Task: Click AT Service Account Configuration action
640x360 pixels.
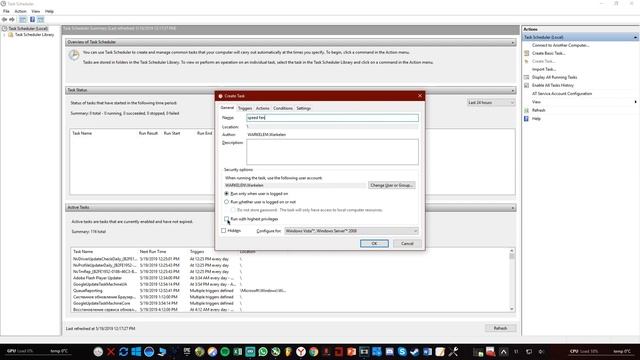Action: [562, 93]
